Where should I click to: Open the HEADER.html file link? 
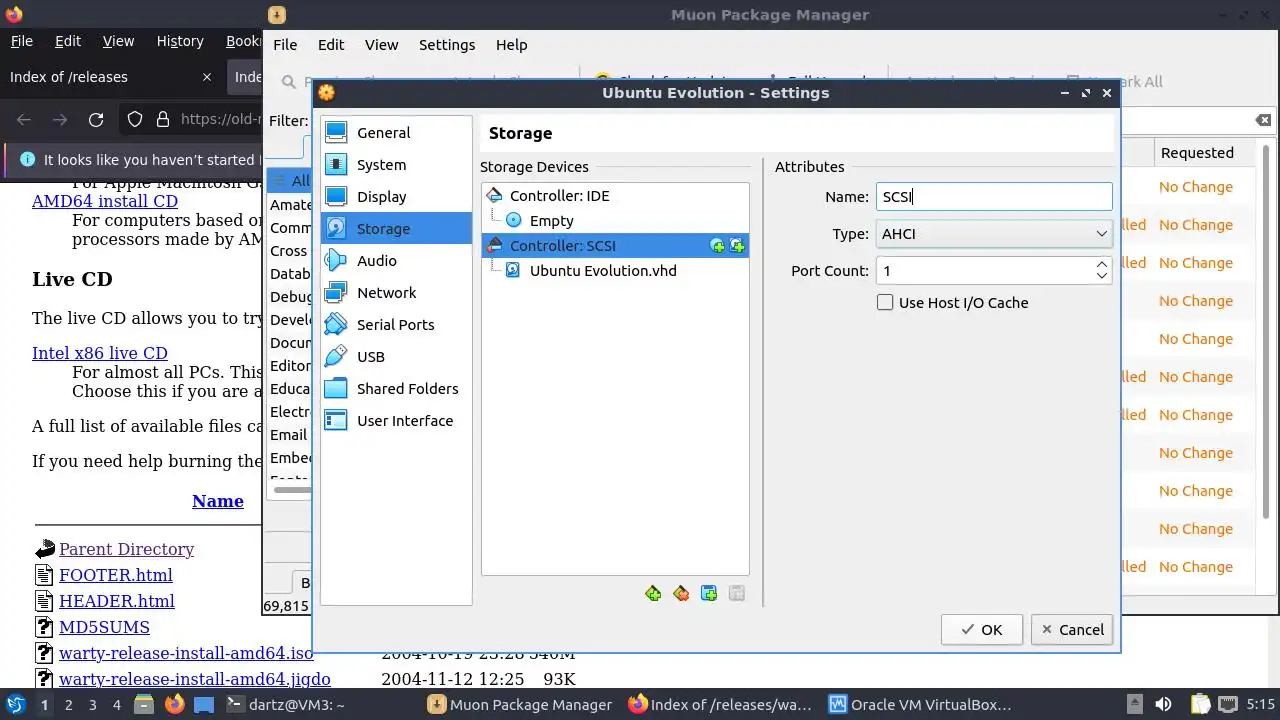pyautogui.click(x=117, y=601)
